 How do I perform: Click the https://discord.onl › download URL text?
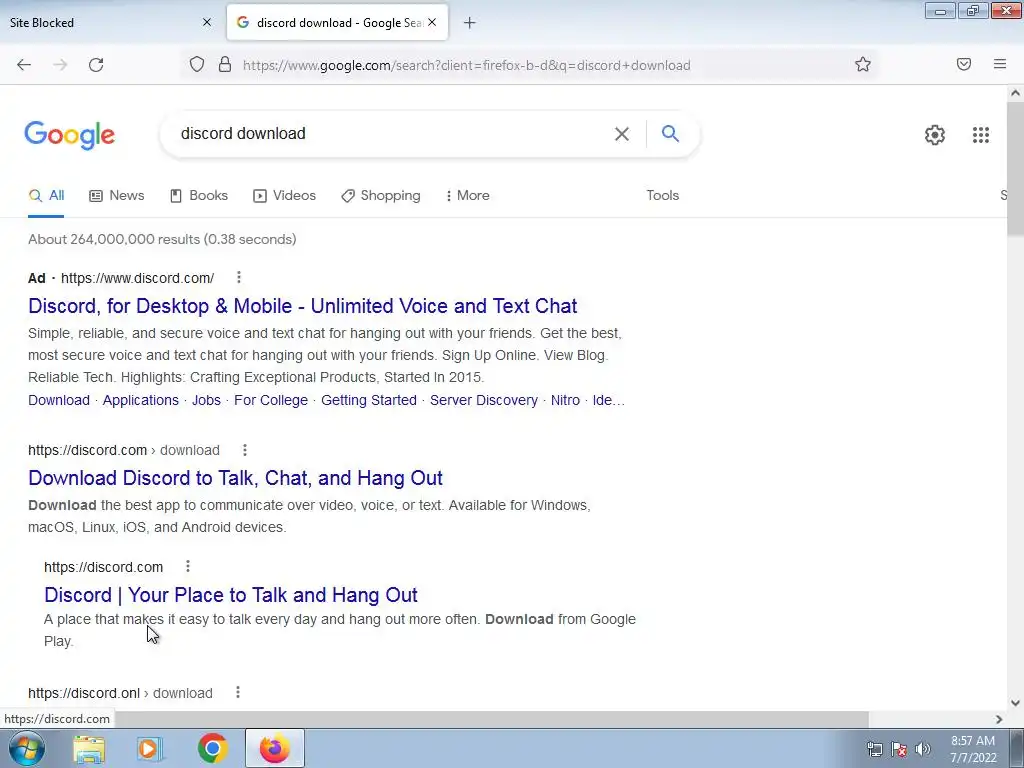[x=120, y=693]
